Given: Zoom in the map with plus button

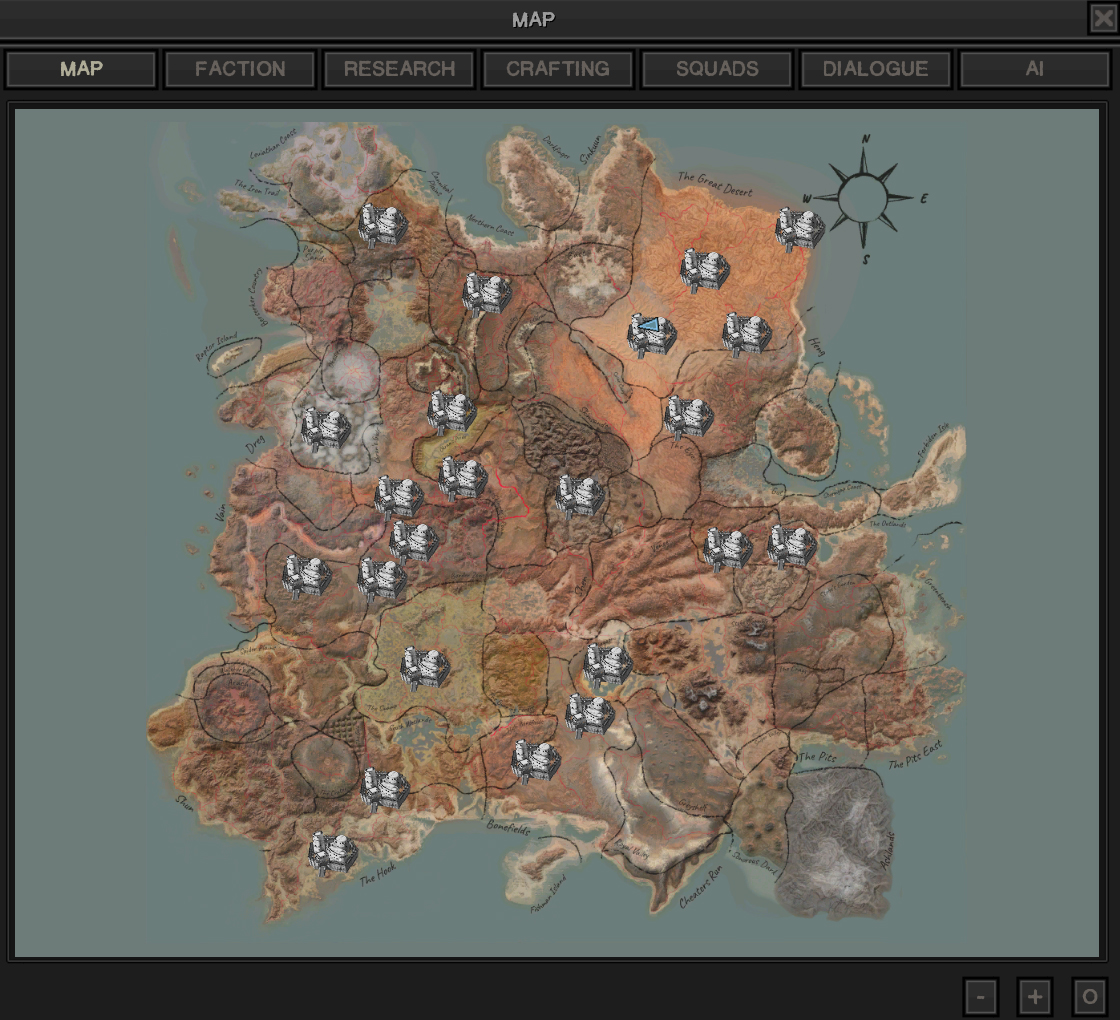Looking at the screenshot, I should point(1035,996).
